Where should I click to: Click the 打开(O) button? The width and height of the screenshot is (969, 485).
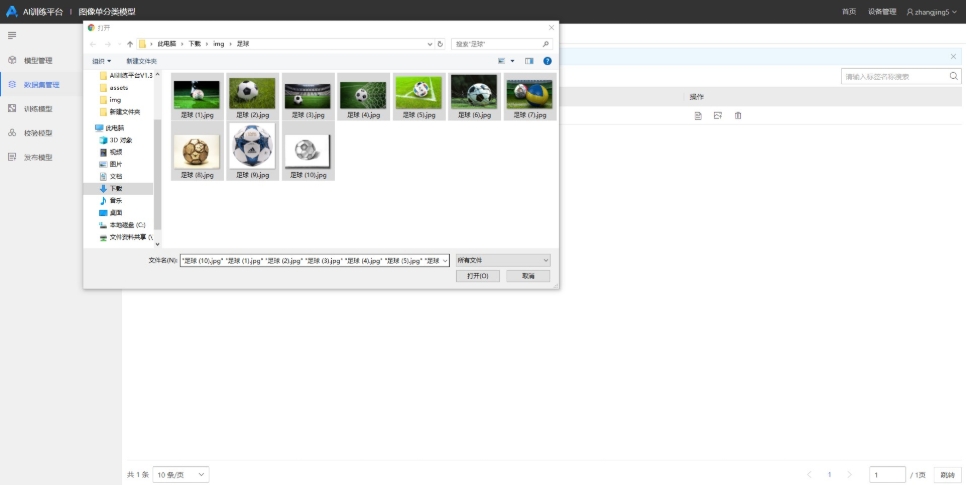(x=477, y=276)
